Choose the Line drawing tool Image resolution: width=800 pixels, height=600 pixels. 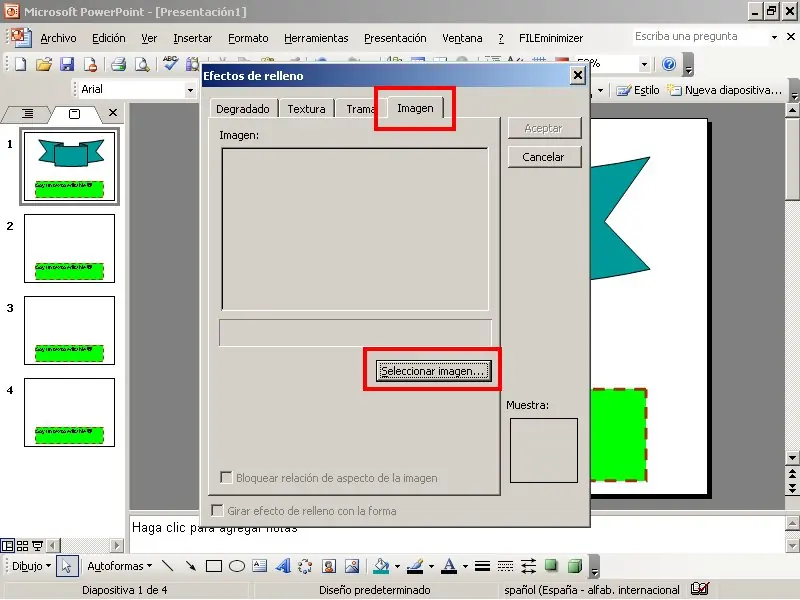(167, 566)
